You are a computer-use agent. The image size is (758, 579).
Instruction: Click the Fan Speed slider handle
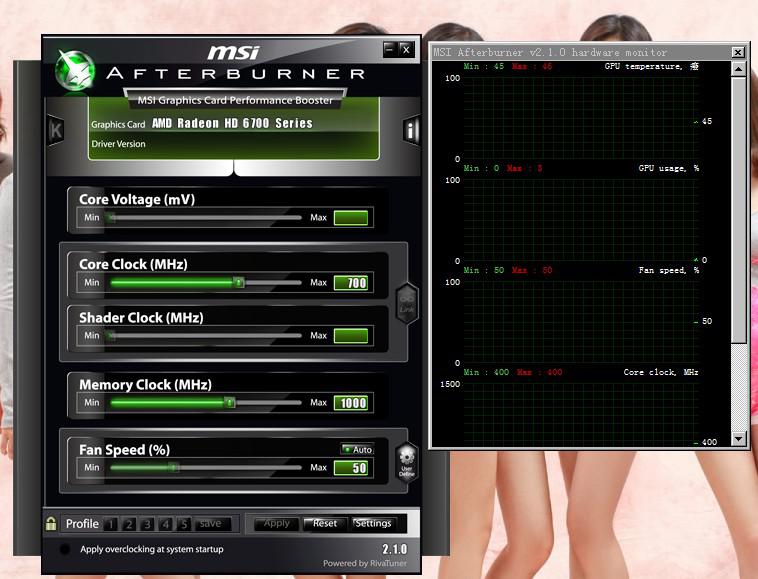174,467
